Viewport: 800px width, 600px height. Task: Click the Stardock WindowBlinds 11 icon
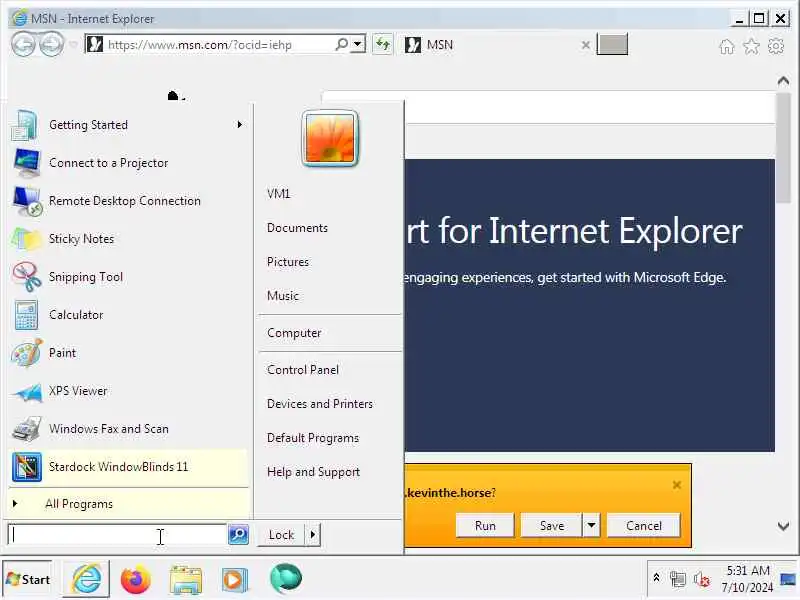[x=26, y=467]
